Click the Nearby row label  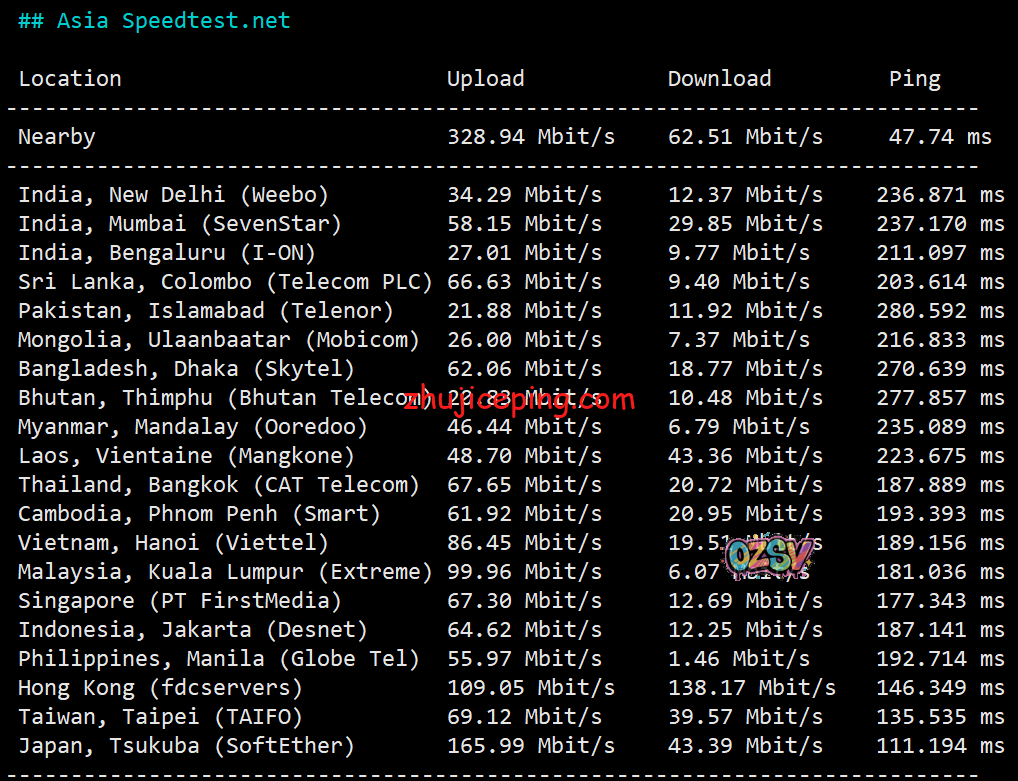pos(57,137)
